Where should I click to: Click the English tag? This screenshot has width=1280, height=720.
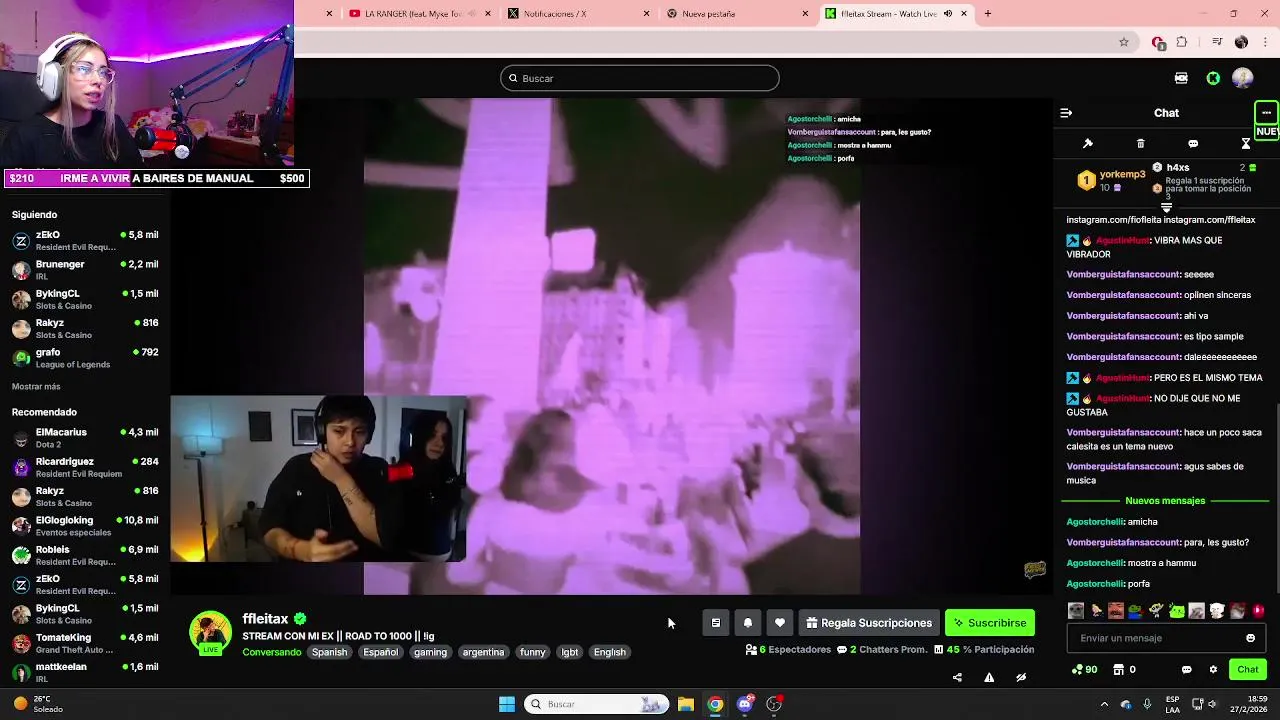(609, 652)
